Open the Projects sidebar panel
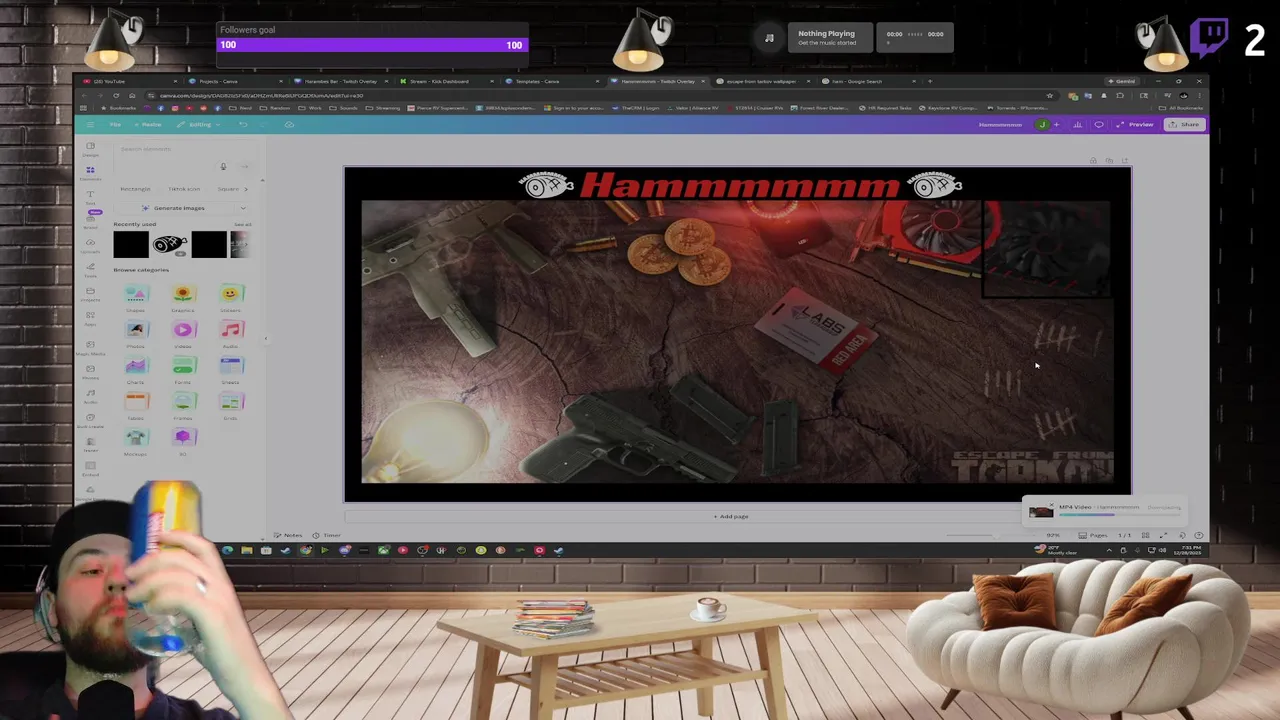This screenshot has width=1280, height=720. click(90, 294)
